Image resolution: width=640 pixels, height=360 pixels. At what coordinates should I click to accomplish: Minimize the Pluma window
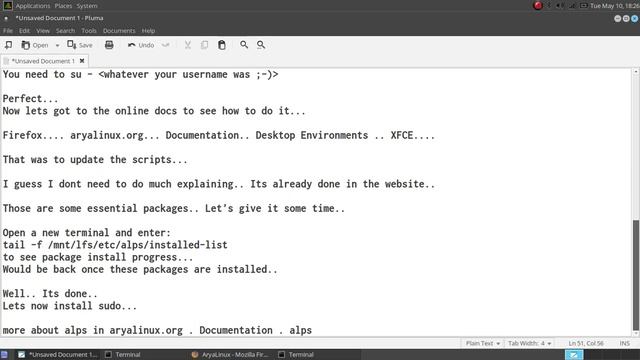click(618, 18)
